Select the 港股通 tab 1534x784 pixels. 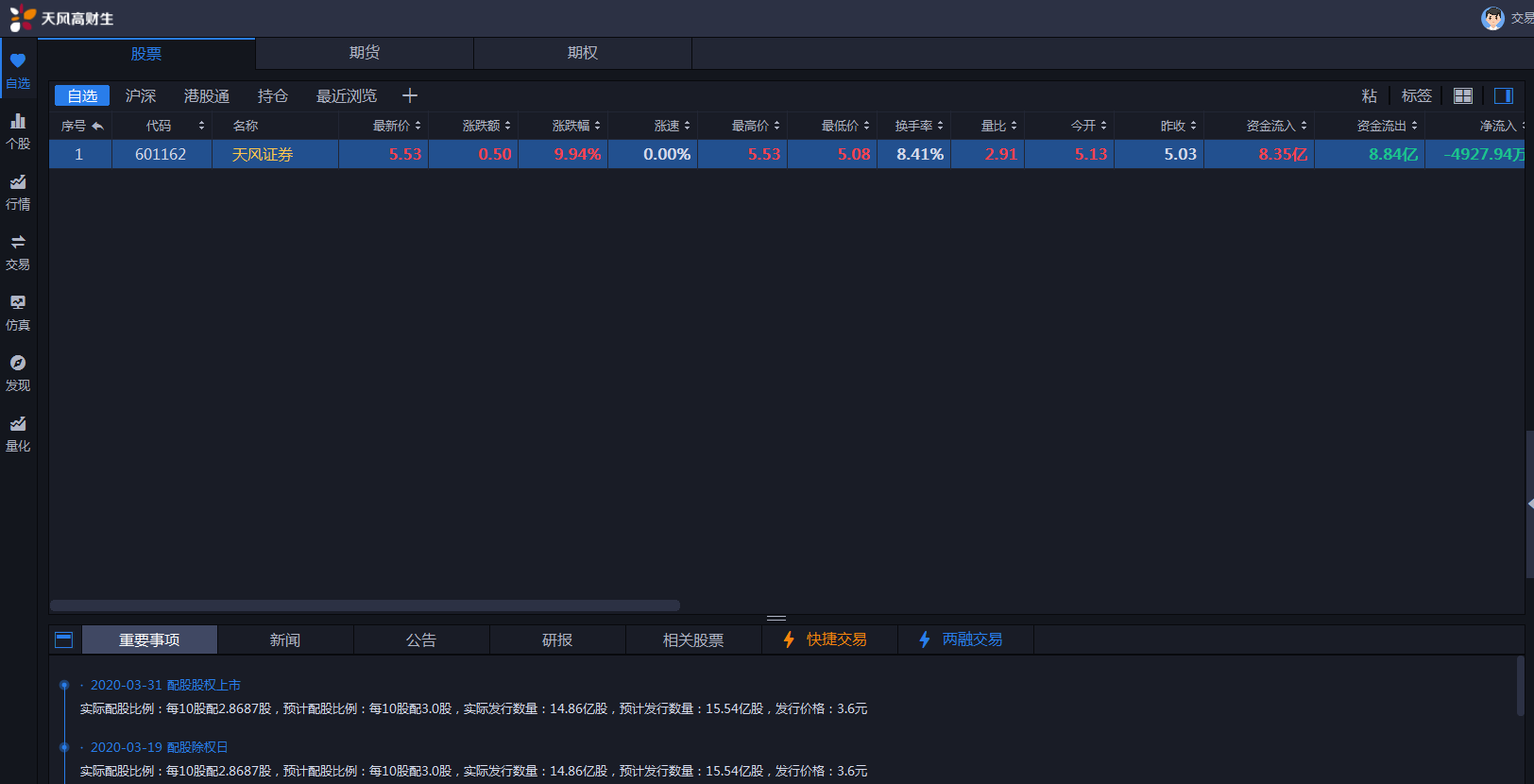(x=207, y=95)
